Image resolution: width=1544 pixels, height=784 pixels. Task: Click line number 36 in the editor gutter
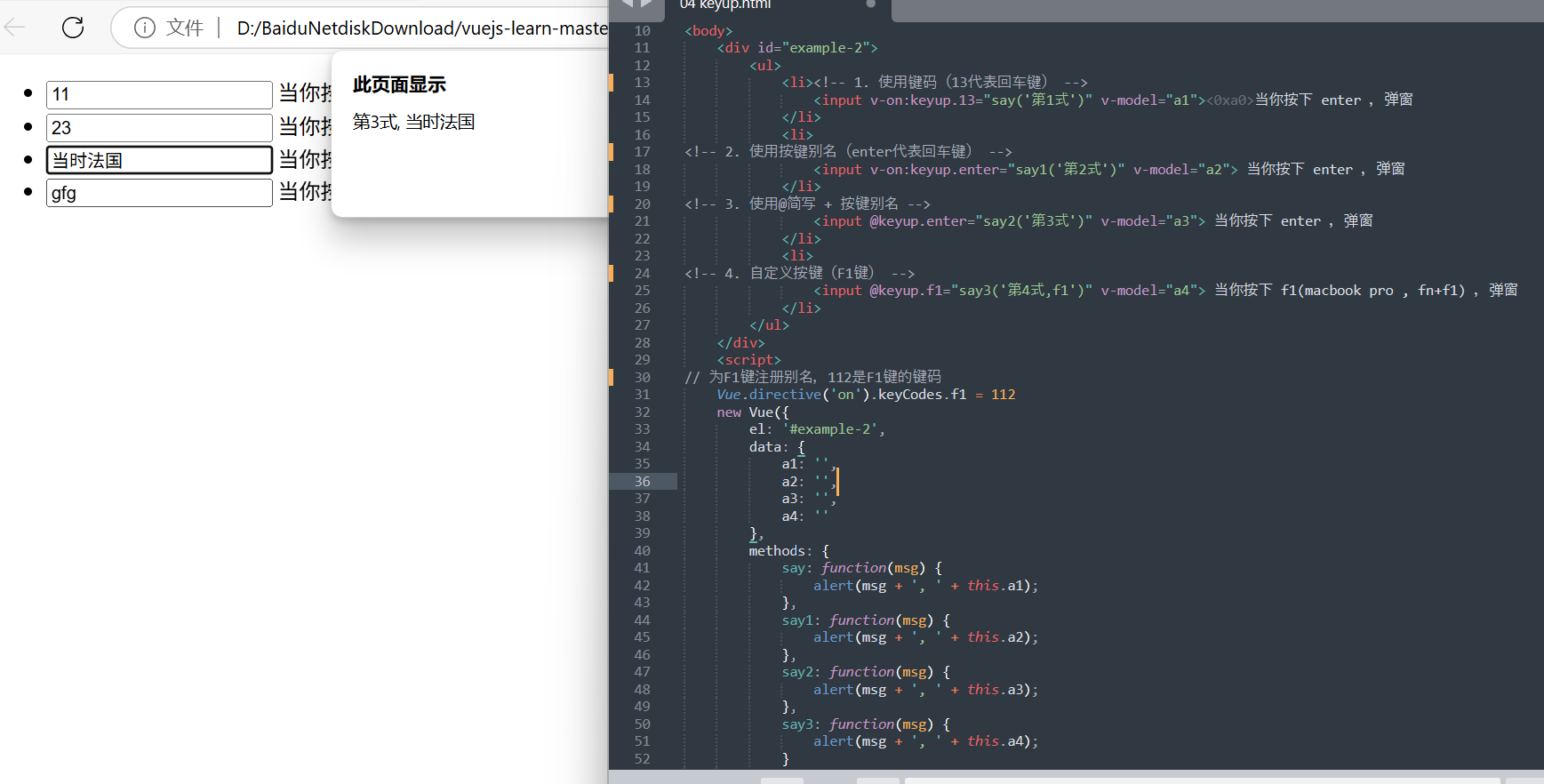pos(642,482)
